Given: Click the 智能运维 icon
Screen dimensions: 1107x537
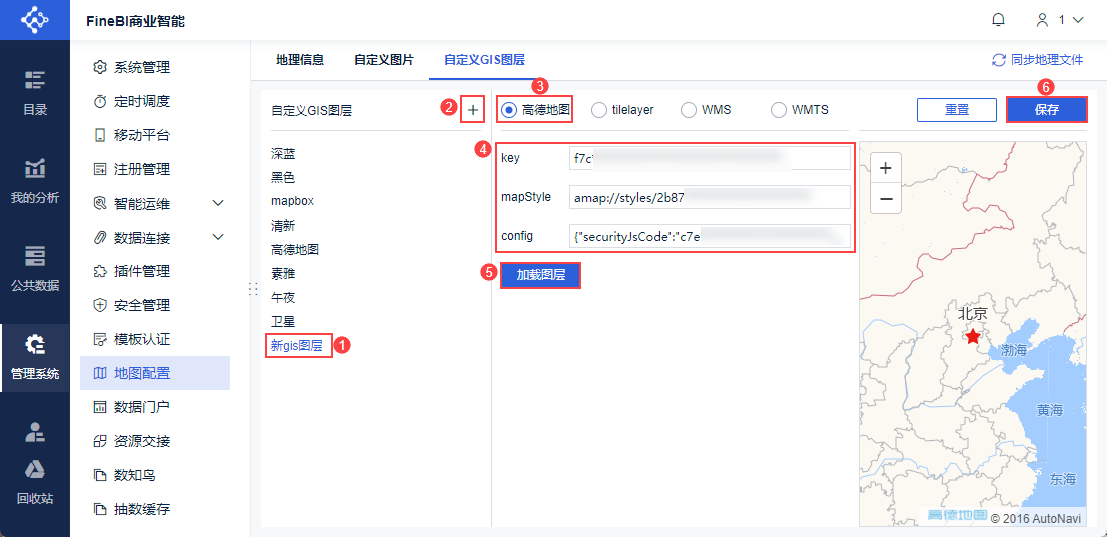Looking at the screenshot, I should click(100, 204).
